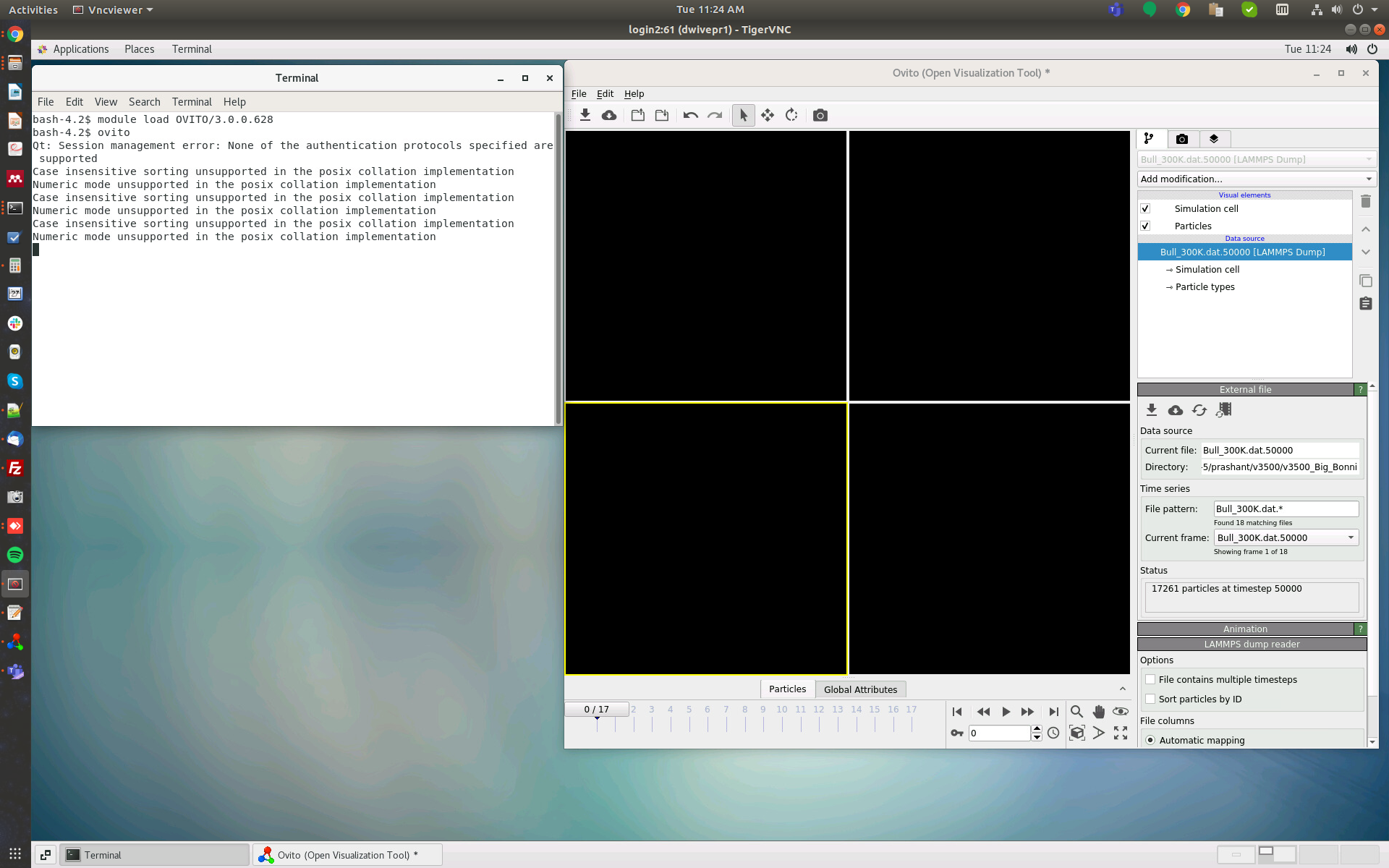Activate the Rotate viewport mode icon

click(791, 115)
